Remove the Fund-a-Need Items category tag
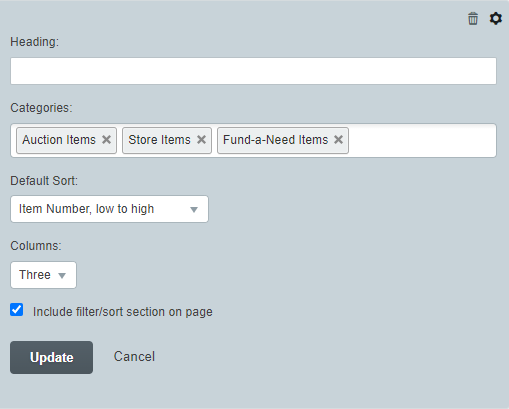This screenshot has width=509, height=409. click(338, 139)
